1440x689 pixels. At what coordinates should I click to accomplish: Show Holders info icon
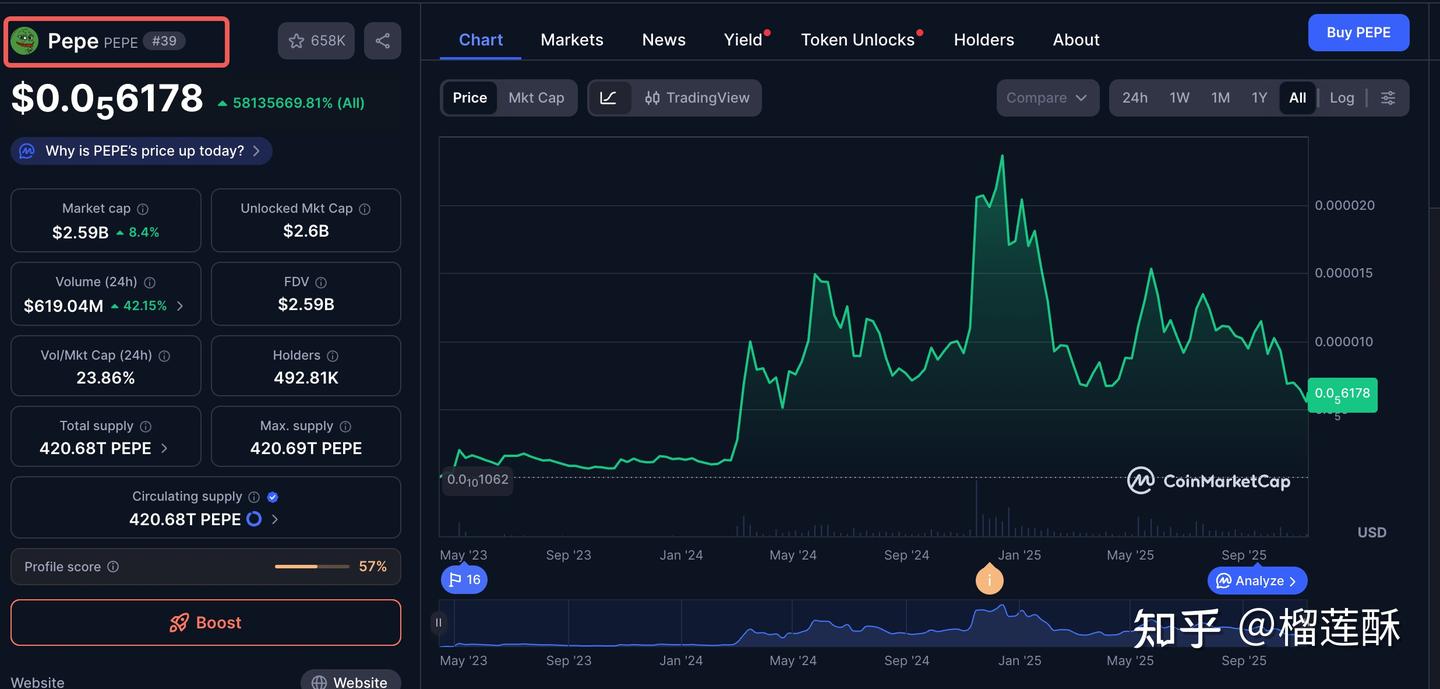333,356
